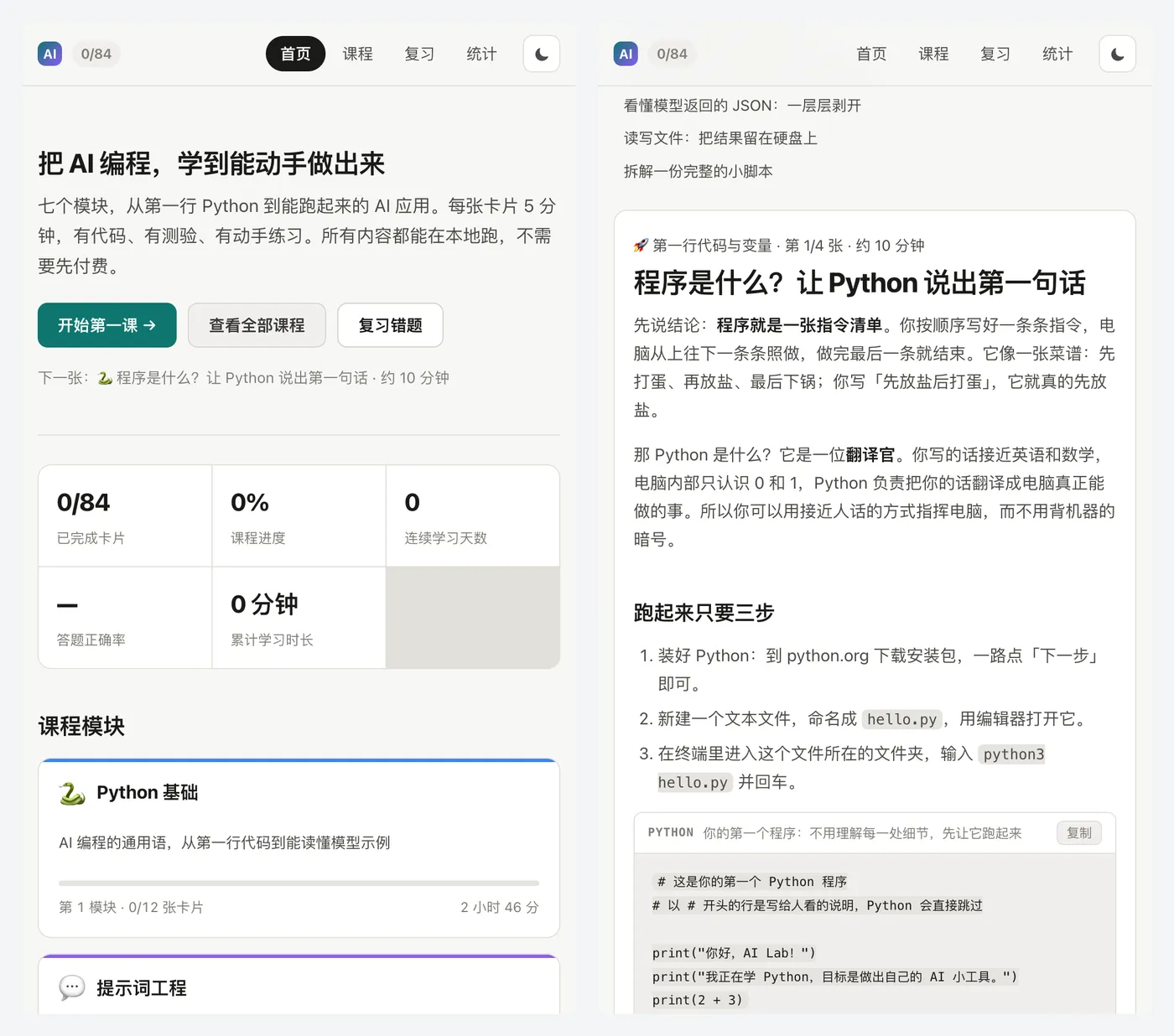Open the 0/84 progress badge in right panel
This screenshot has height=1036, width=1174.
(x=673, y=54)
